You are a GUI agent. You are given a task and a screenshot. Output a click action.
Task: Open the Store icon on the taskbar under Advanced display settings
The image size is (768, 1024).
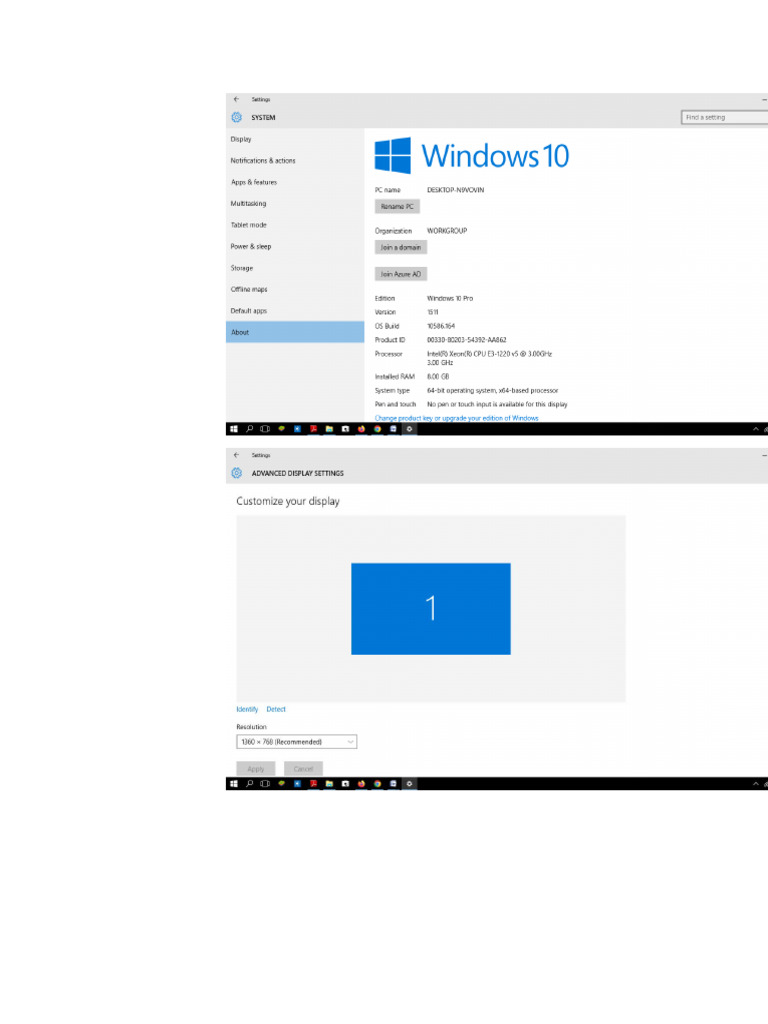[345, 784]
